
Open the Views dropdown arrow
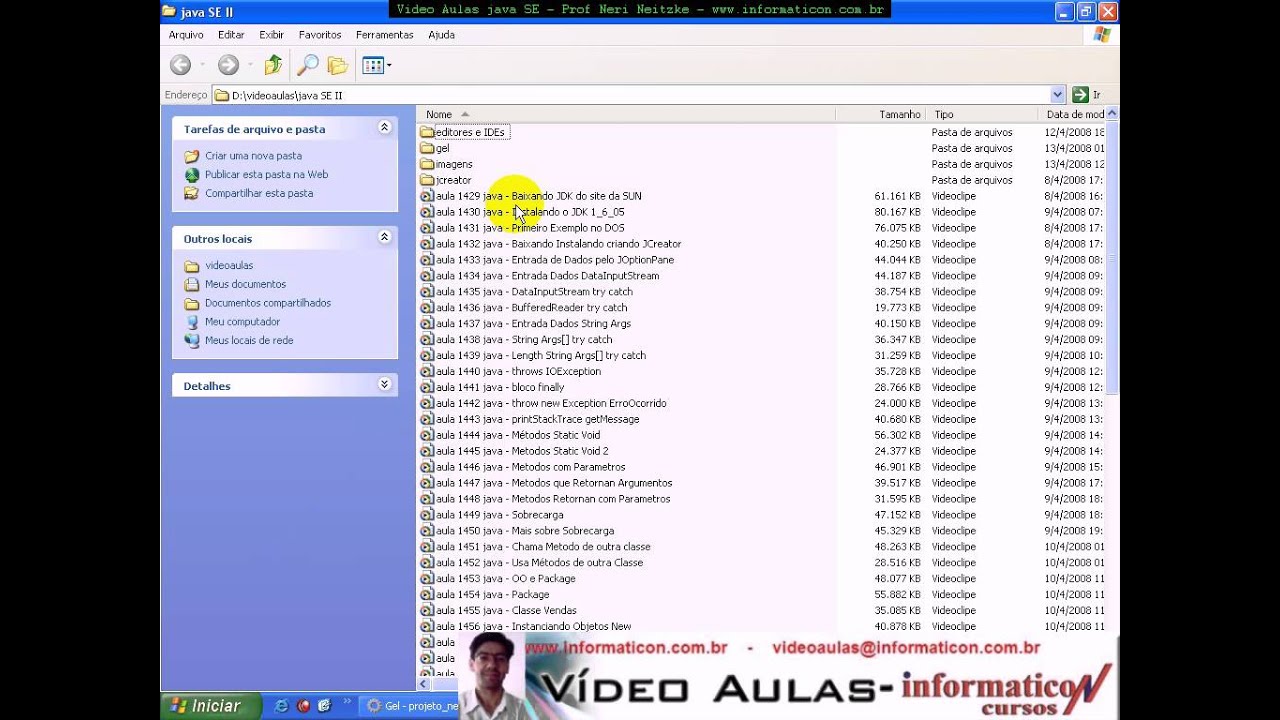[389, 65]
